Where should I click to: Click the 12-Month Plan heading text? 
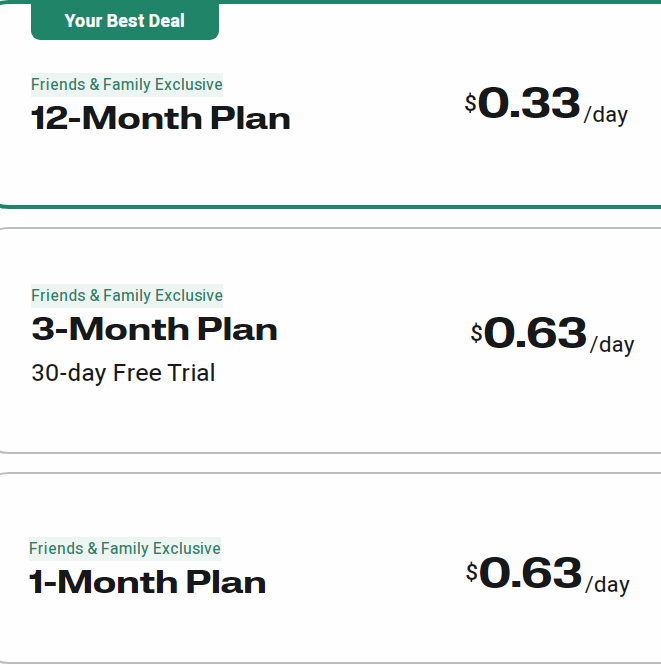tap(160, 119)
